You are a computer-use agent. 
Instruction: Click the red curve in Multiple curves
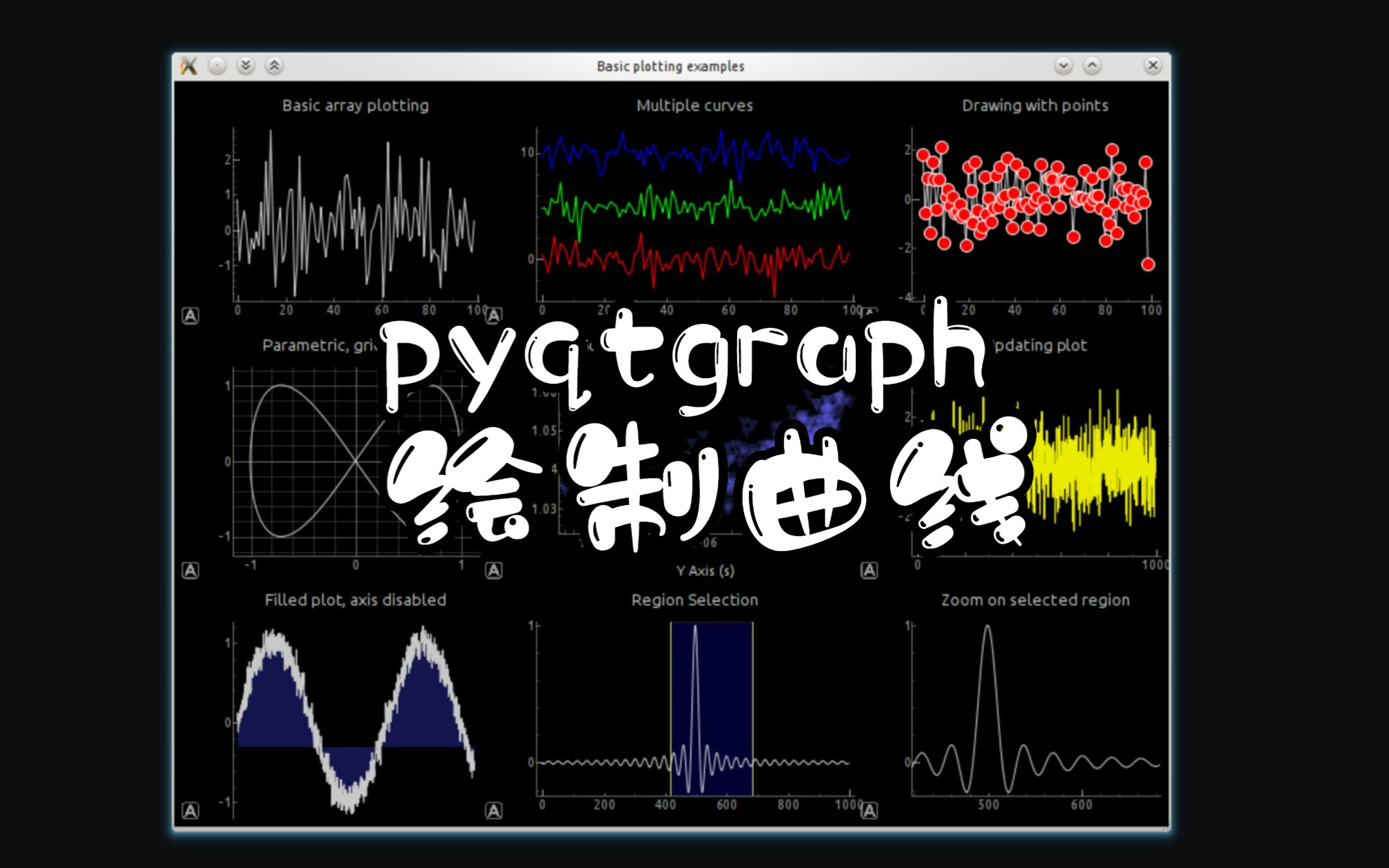click(696, 260)
